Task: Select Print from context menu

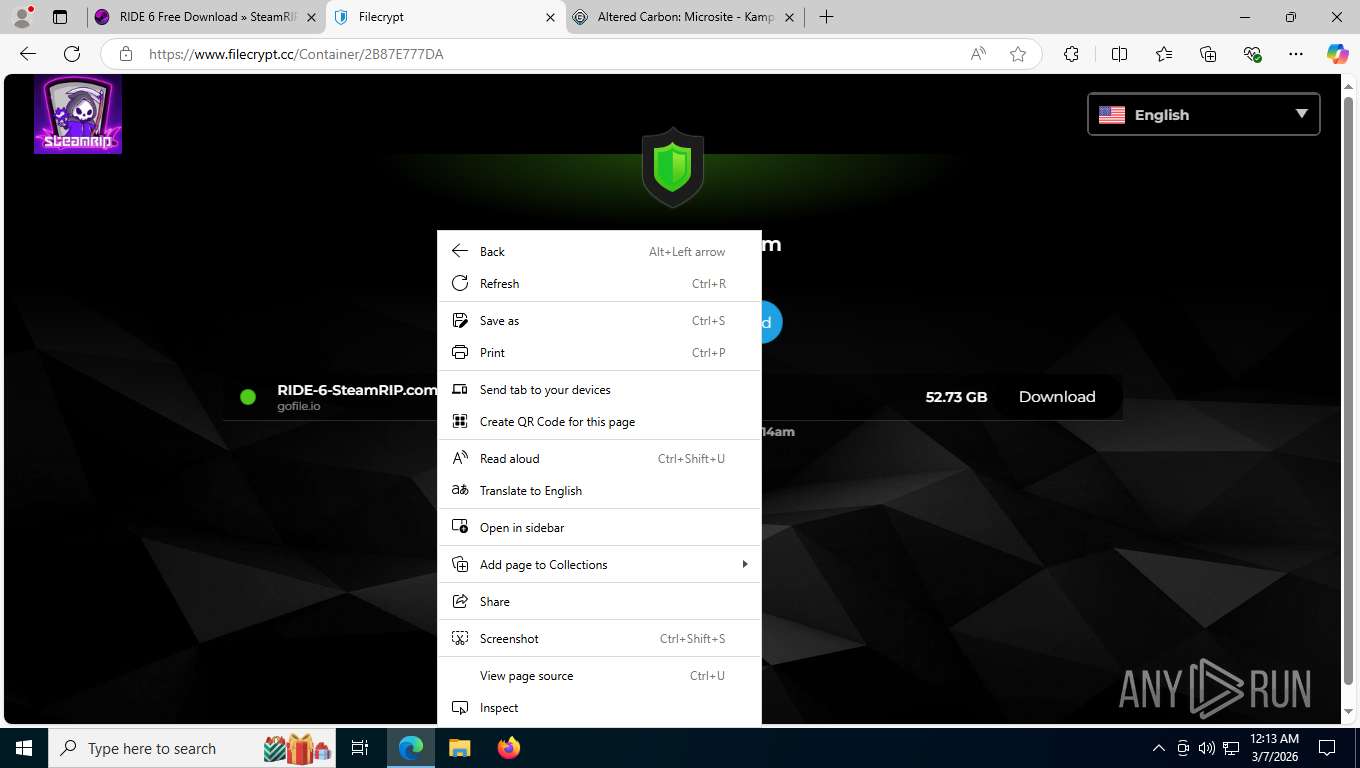Action: tap(600, 353)
